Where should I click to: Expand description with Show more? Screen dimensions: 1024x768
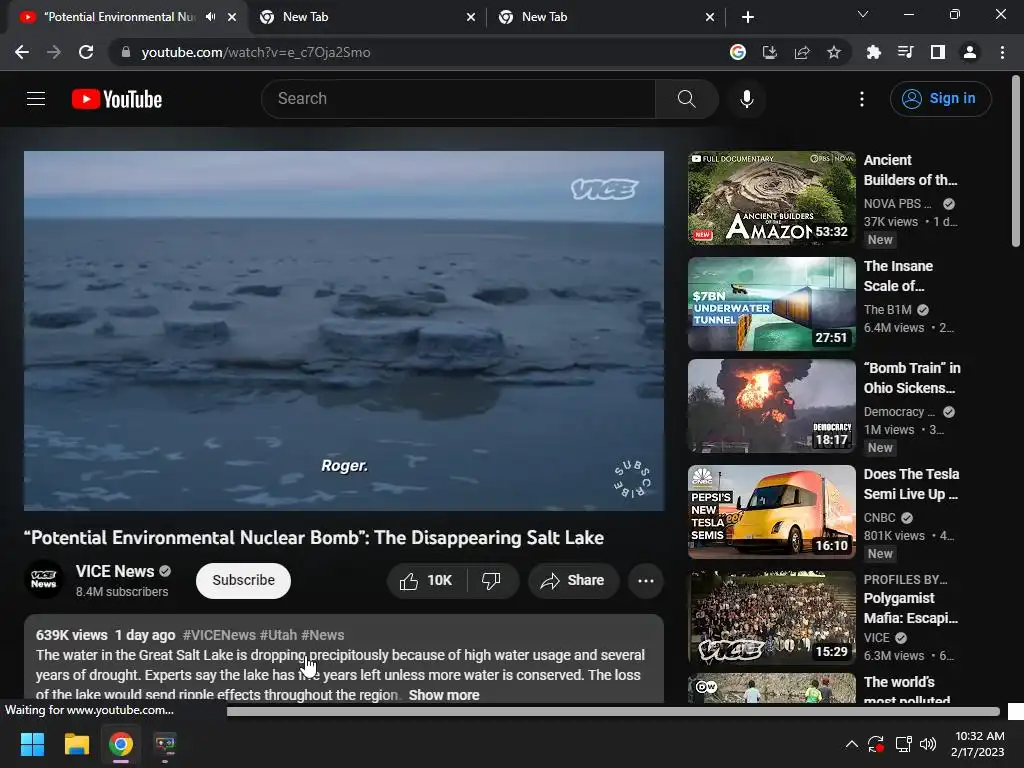[444, 695]
